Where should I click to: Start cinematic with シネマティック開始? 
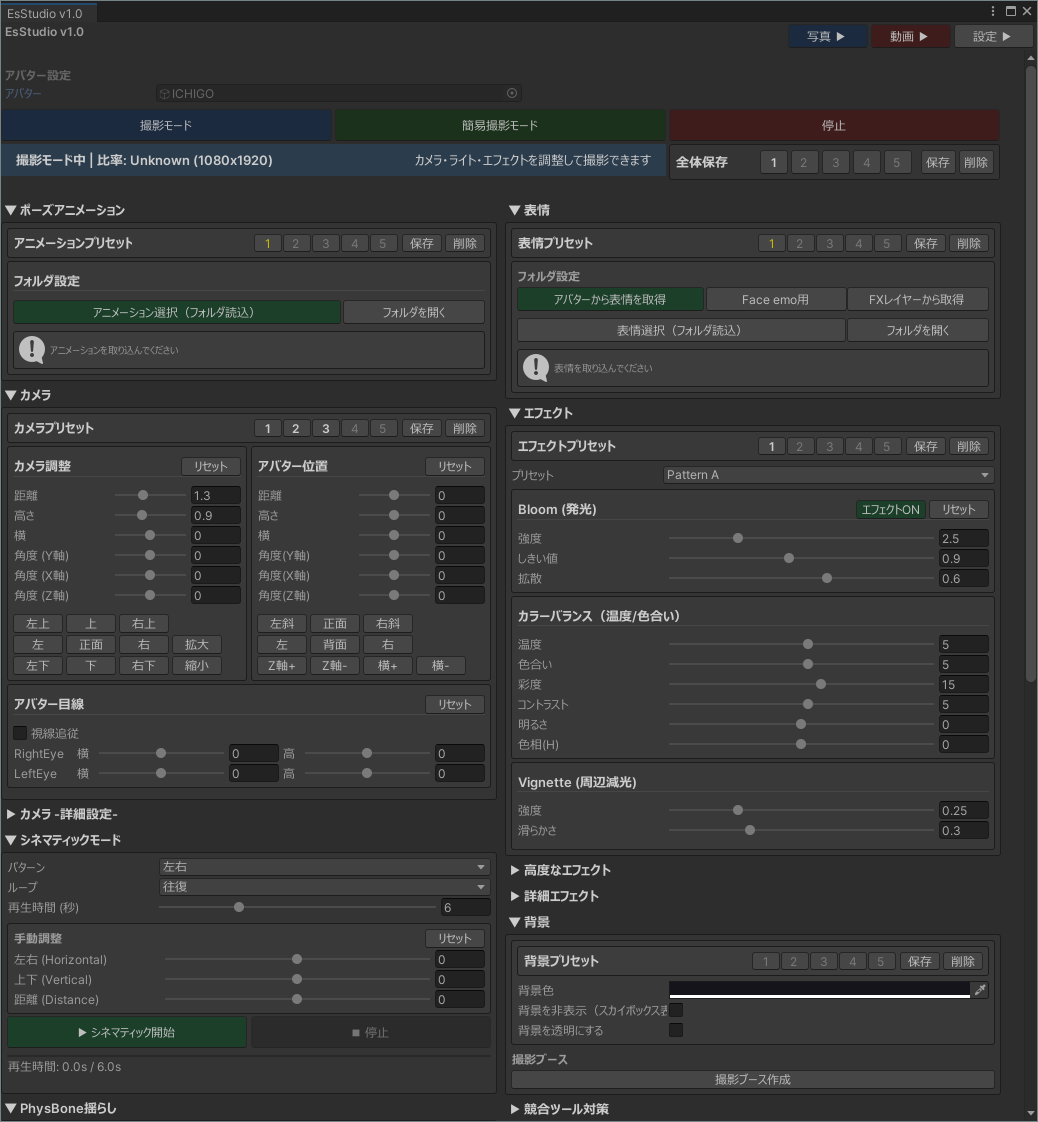tap(127, 1032)
